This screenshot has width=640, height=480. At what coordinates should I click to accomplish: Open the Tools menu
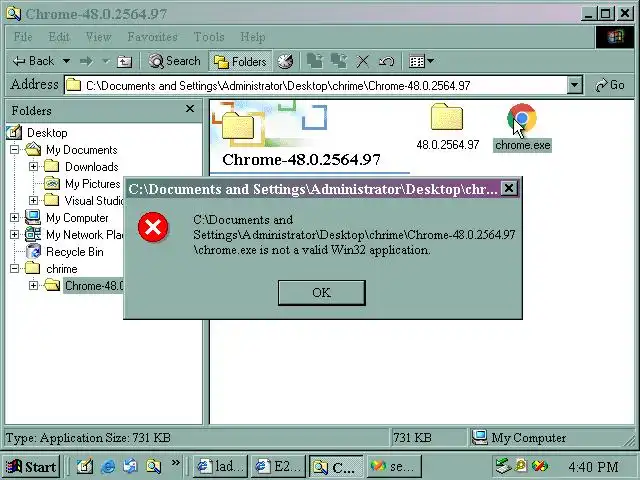pos(209,37)
